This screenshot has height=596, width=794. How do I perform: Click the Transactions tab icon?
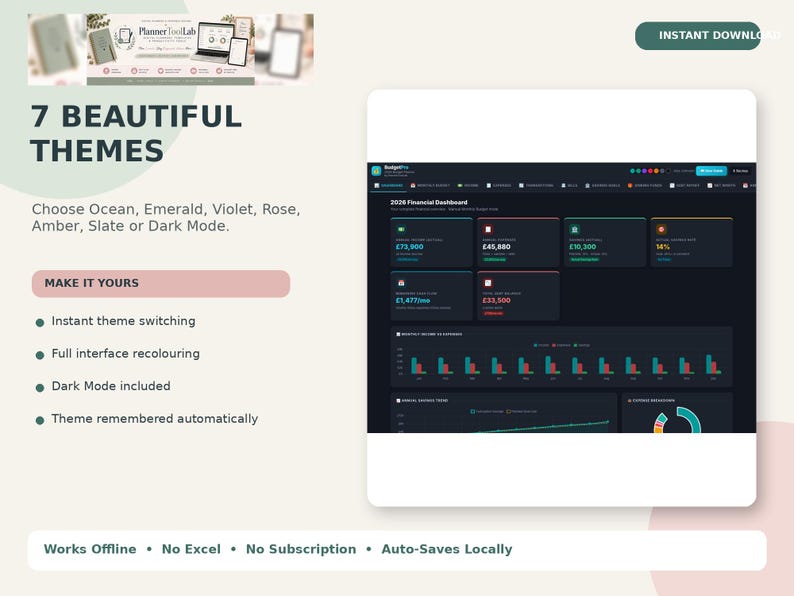click(x=521, y=185)
